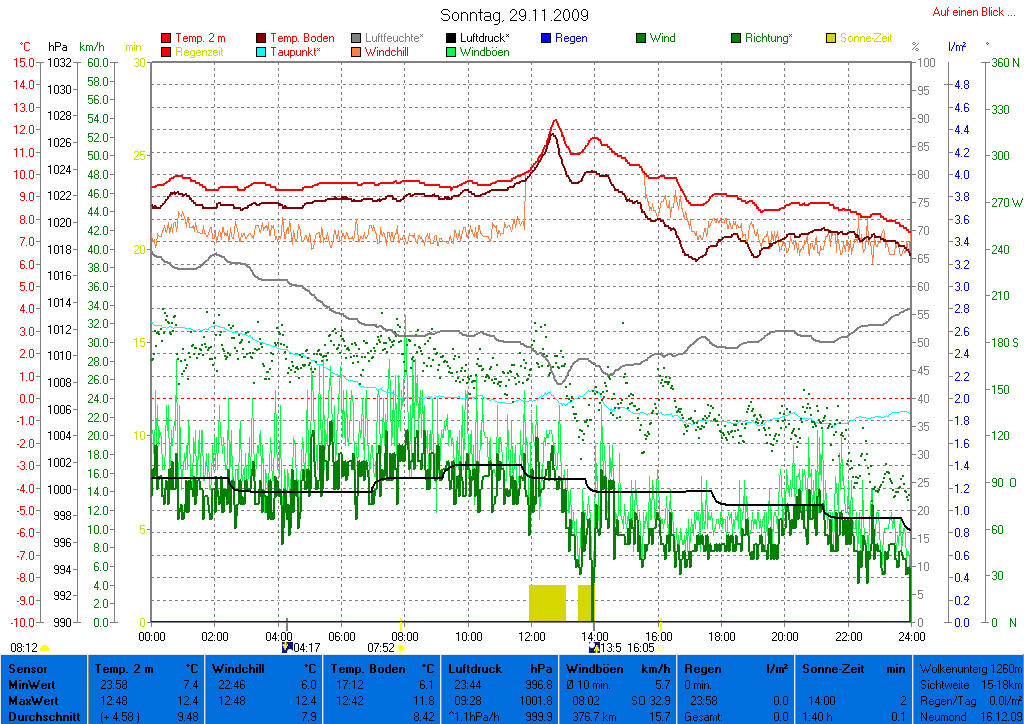Click the orange Windchill legend square
This screenshot has width=1024, height=724.
click(357, 51)
